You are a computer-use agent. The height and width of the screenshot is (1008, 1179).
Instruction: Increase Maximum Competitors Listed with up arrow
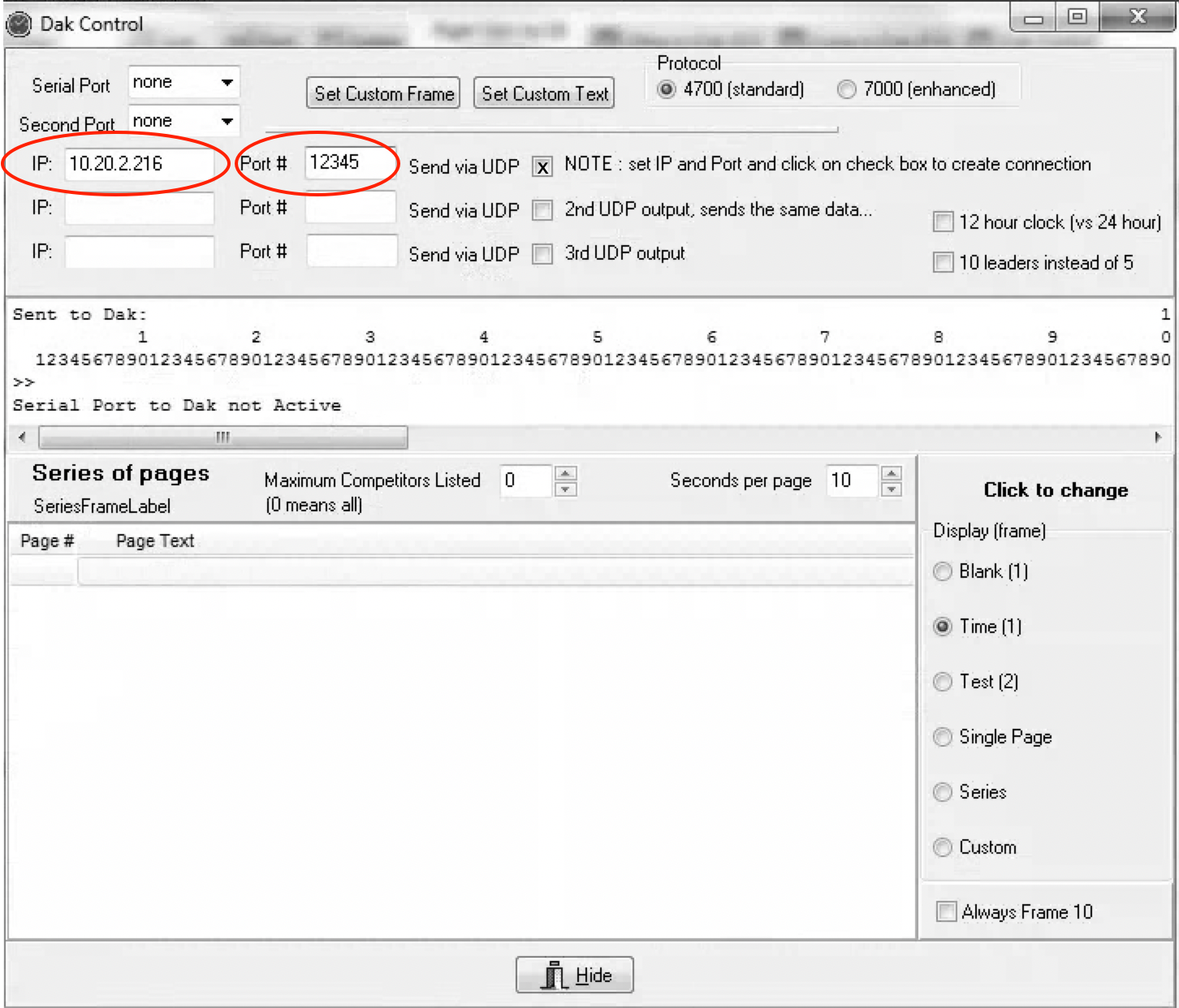566,473
